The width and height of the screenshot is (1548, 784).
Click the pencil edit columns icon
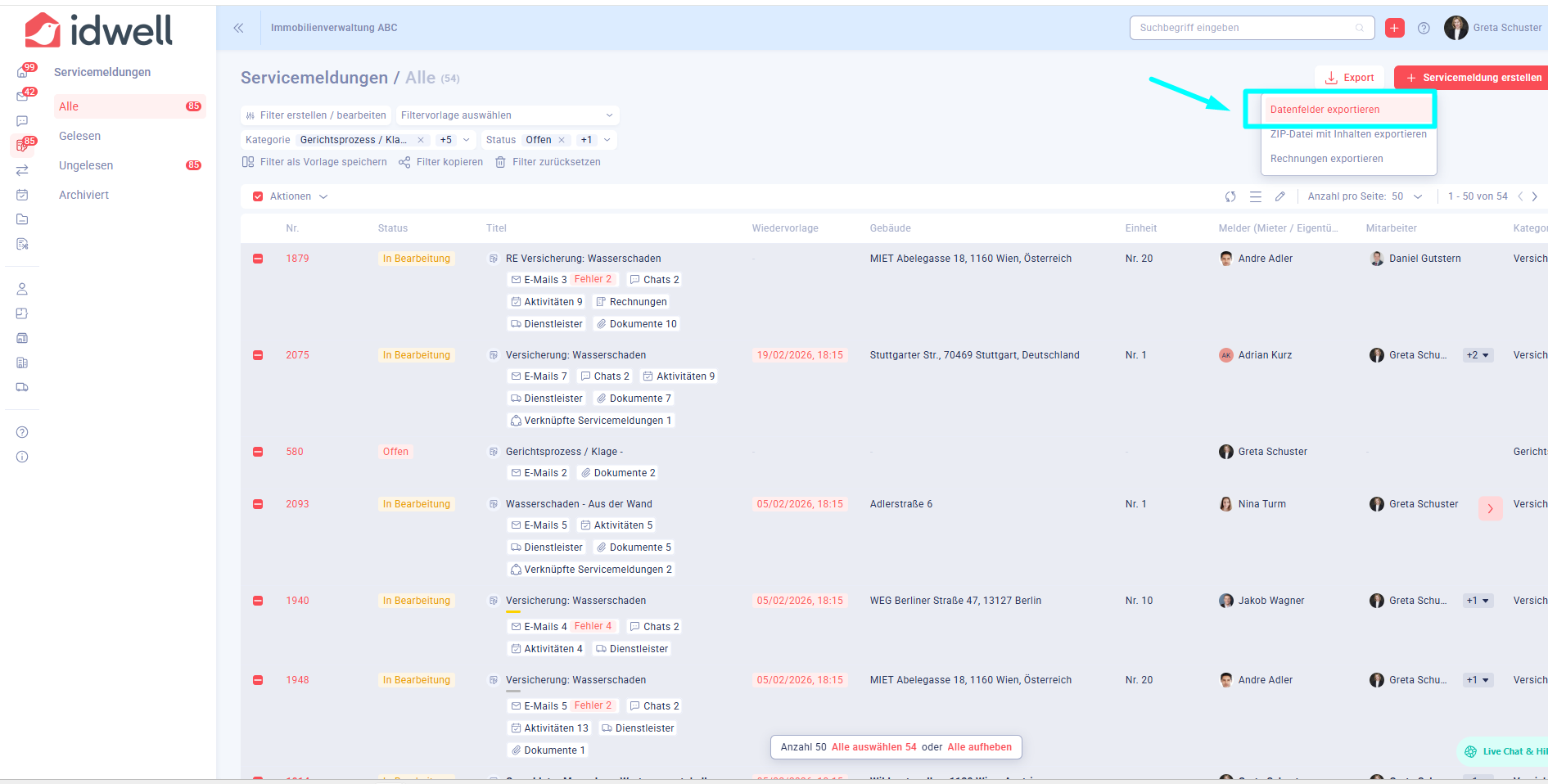tap(1279, 196)
